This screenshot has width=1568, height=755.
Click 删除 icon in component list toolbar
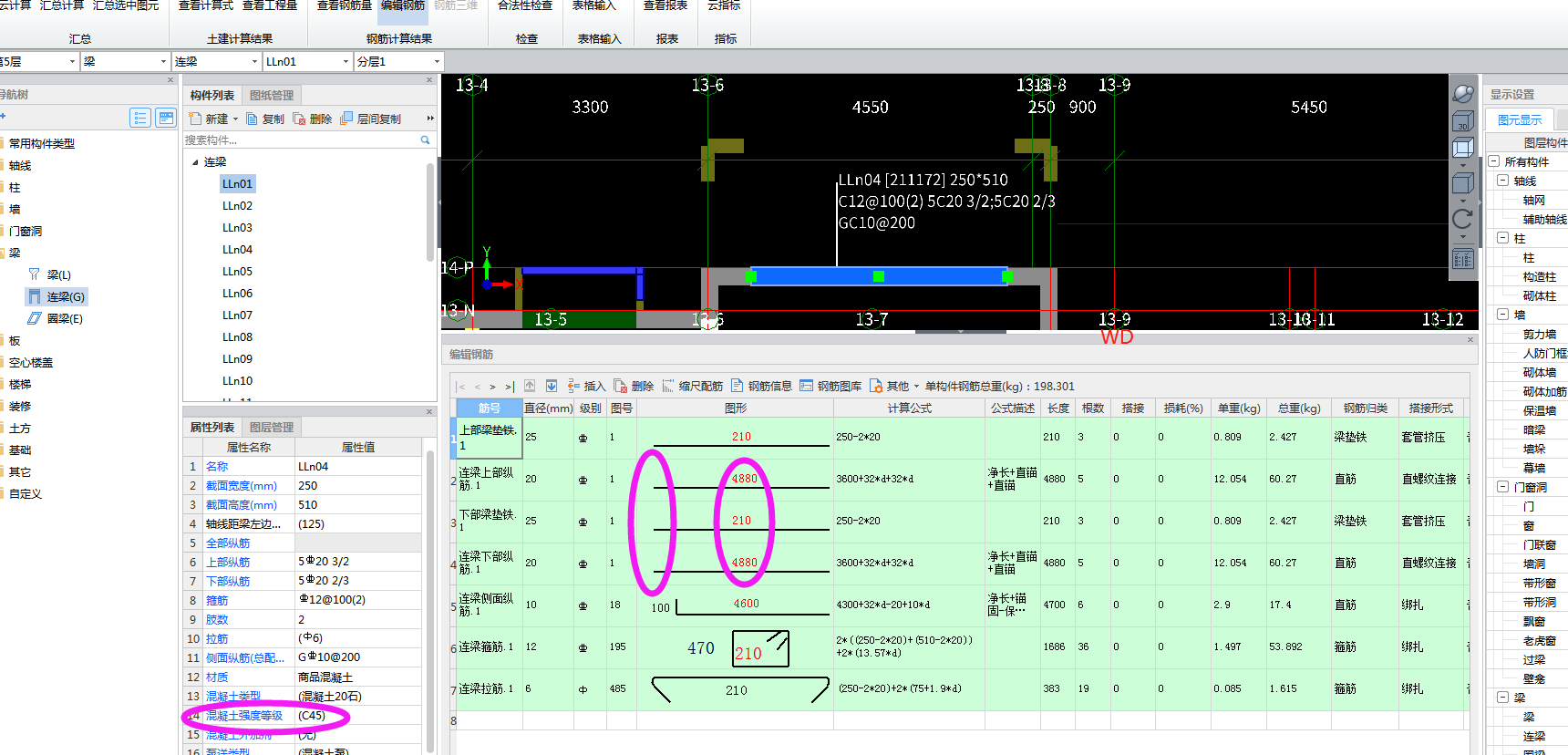click(x=299, y=119)
